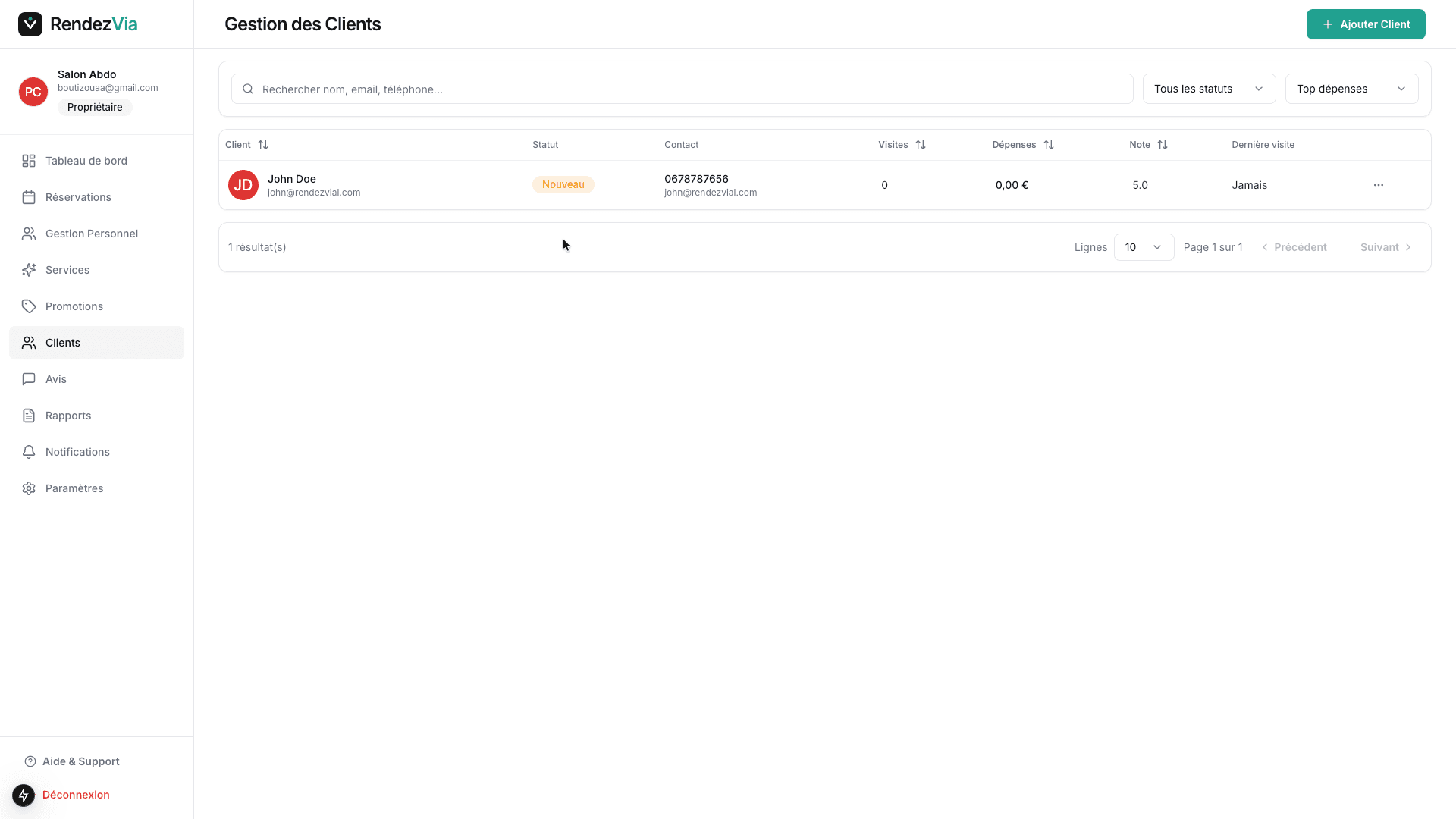Click the Statut column header

(x=545, y=145)
